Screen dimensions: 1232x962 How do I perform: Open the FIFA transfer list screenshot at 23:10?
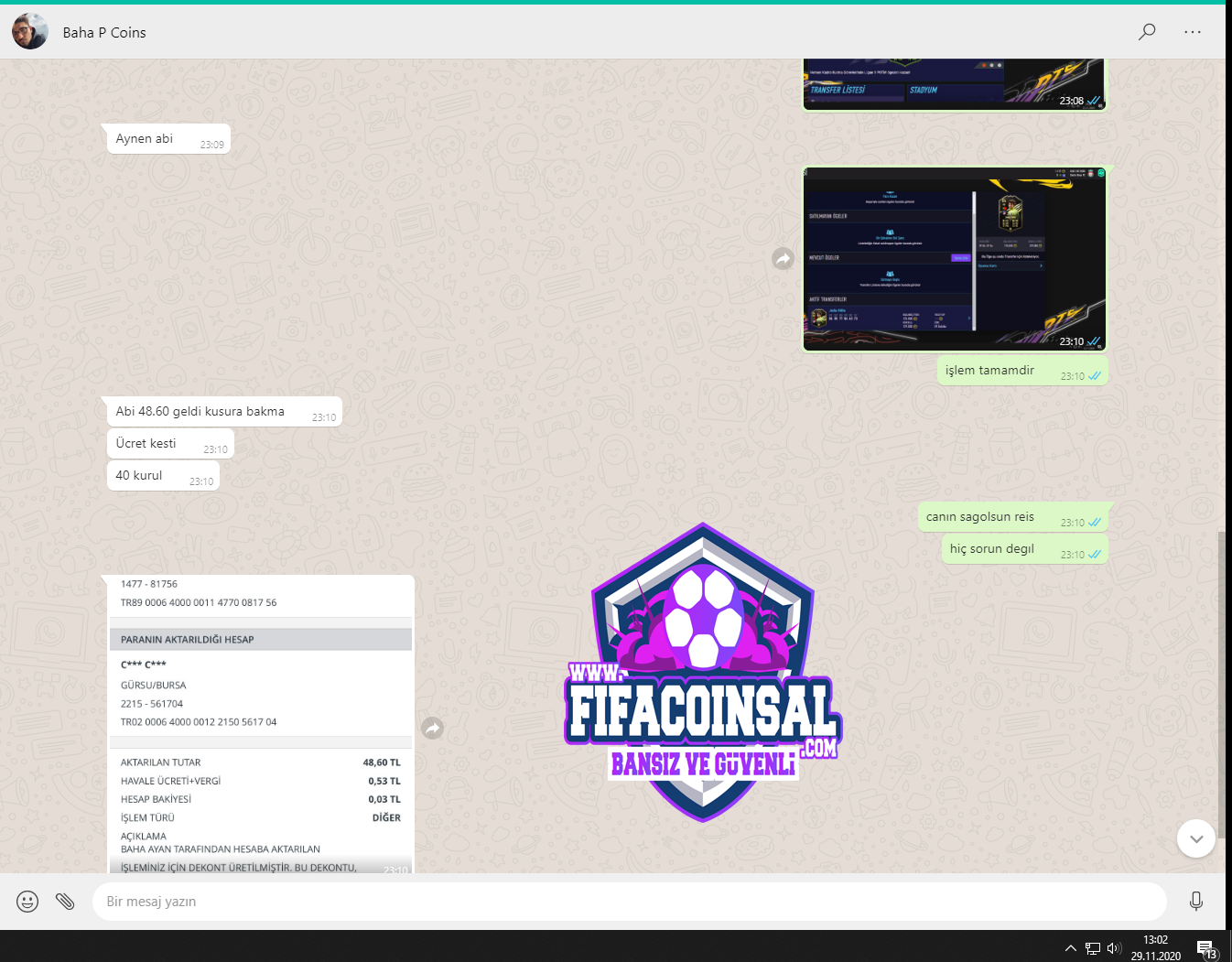(x=955, y=259)
